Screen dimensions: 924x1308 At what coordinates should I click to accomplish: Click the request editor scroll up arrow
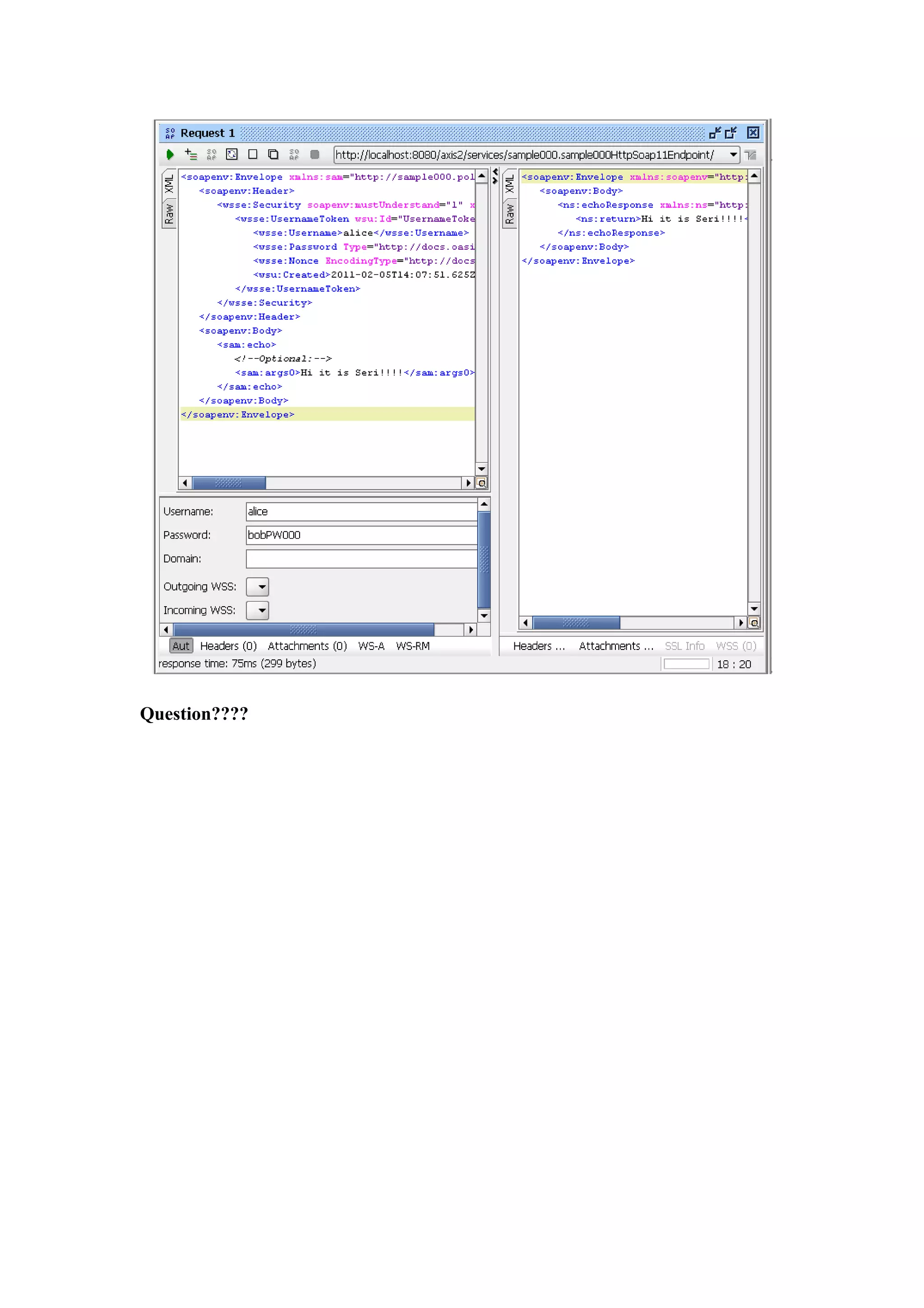click(x=482, y=176)
